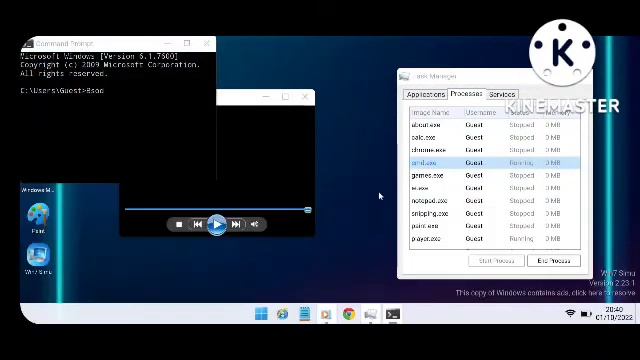Mute the media player volume

pos(255,224)
